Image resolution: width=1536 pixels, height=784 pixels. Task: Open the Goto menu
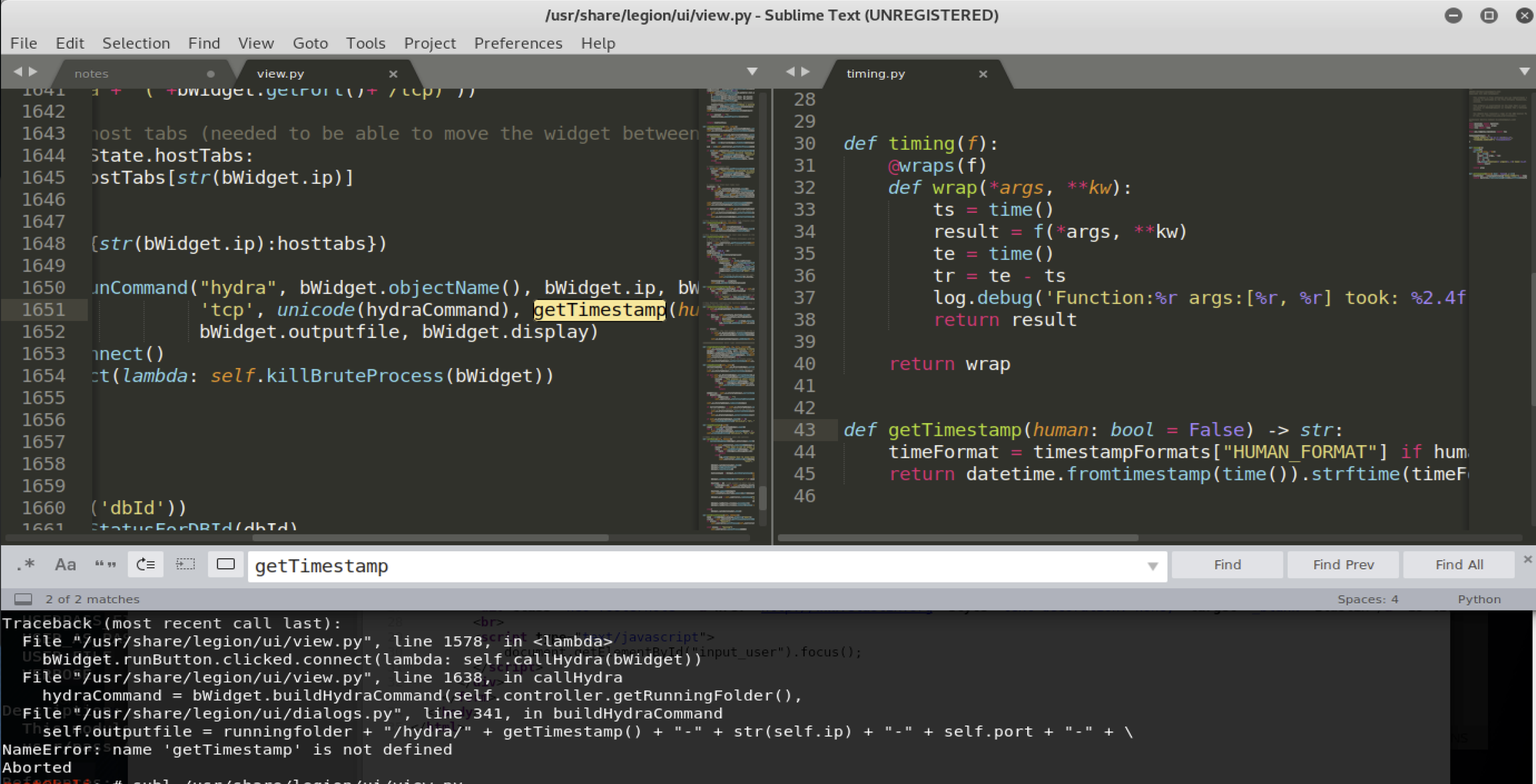310,43
